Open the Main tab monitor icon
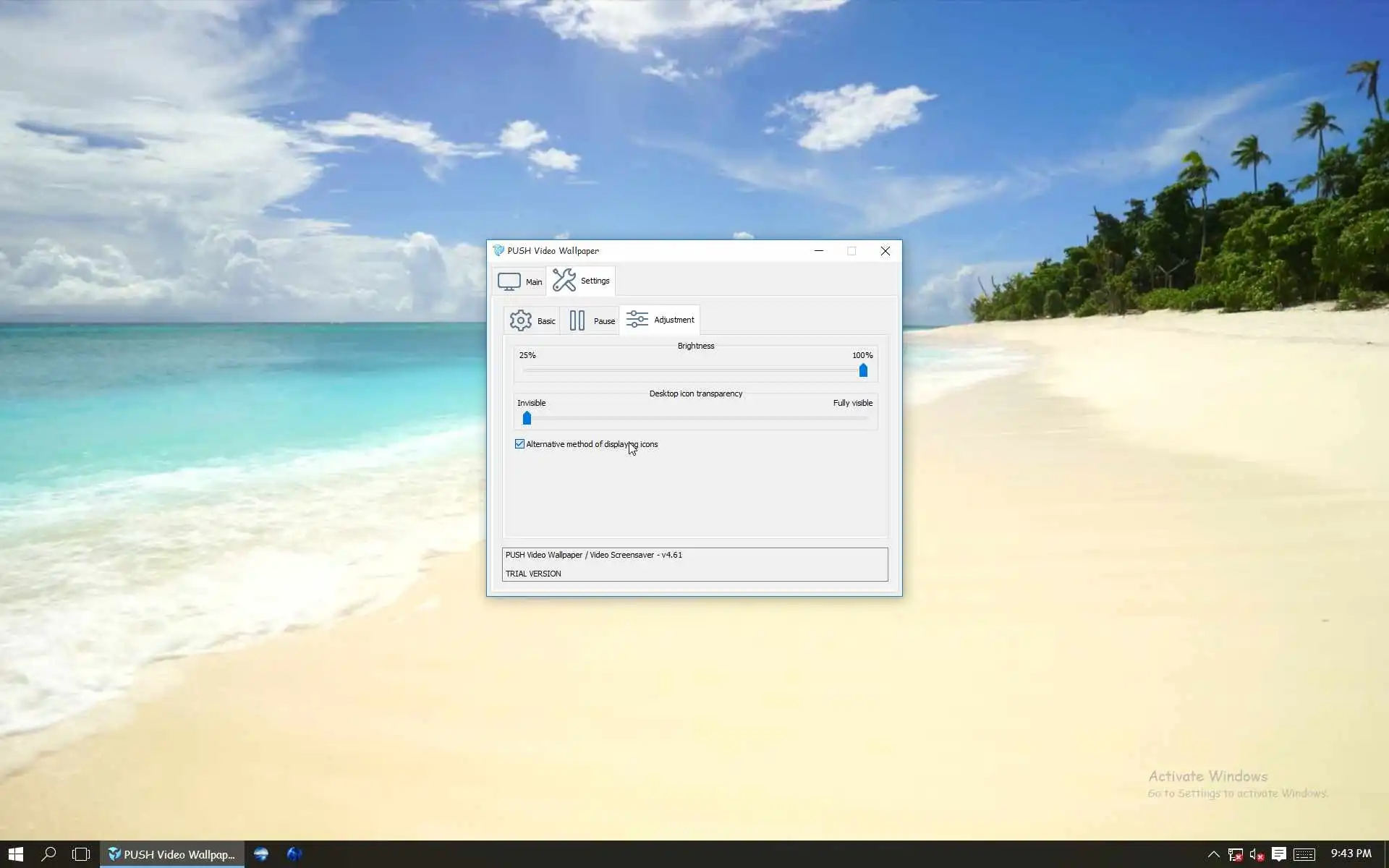This screenshot has width=1389, height=868. pyautogui.click(x=509, y=281)
